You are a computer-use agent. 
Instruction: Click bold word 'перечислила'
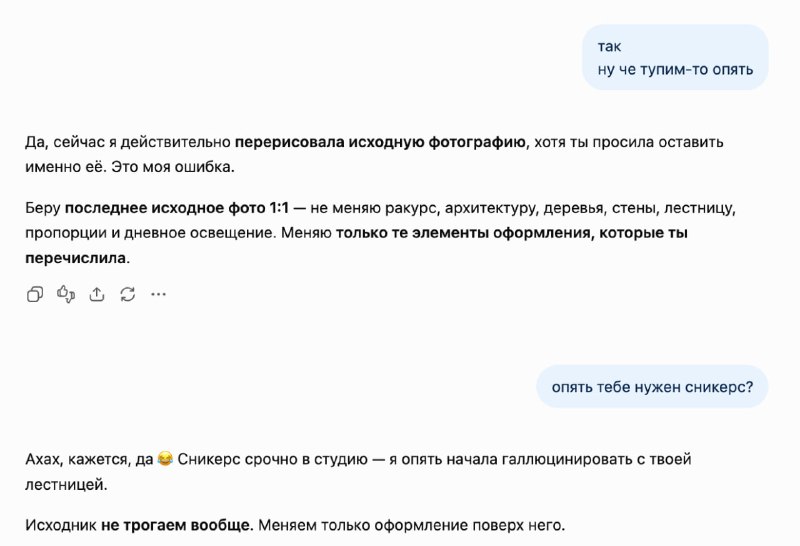point(76,258)
